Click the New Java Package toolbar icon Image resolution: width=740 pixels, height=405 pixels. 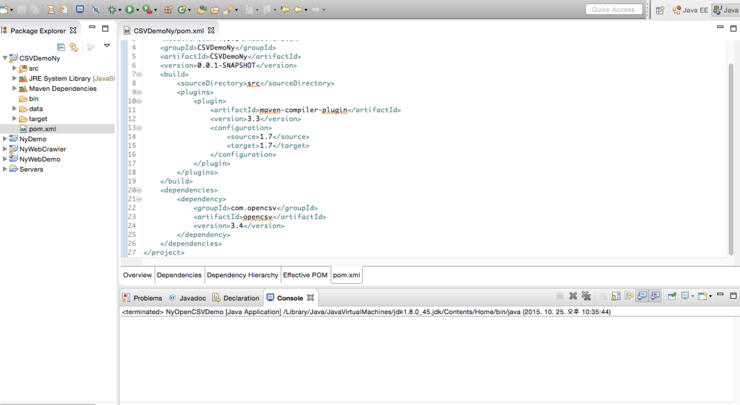click(168, 9)
